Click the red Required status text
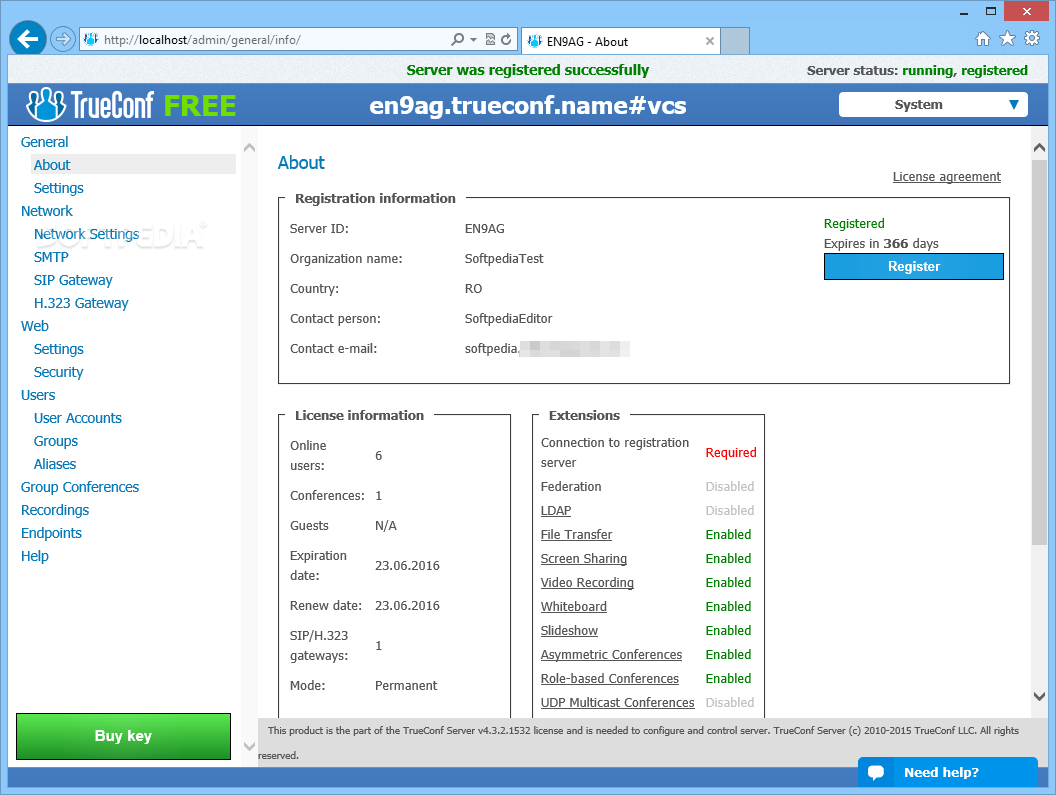1056x795 pixels. (x=731, y=453)
